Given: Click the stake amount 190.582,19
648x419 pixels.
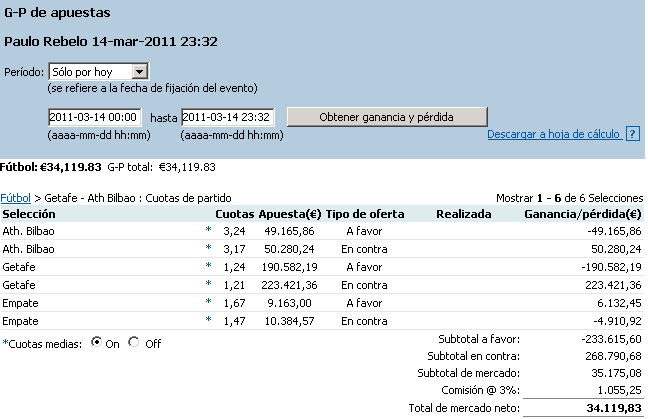Looking at the screenshot, I should 289,267.
